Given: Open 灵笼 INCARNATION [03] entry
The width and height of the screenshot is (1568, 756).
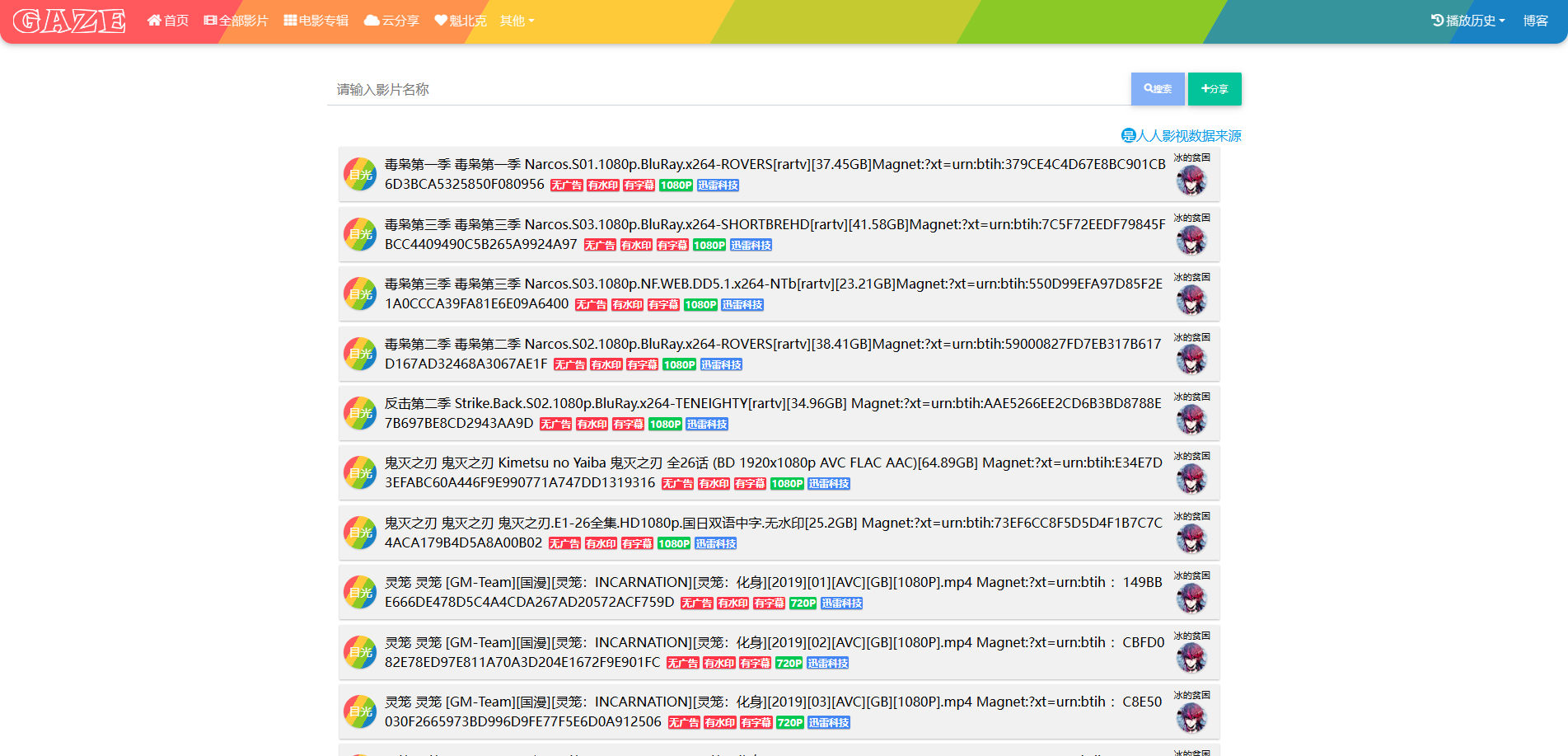Looking at the screenshot, I should (774, 711).
